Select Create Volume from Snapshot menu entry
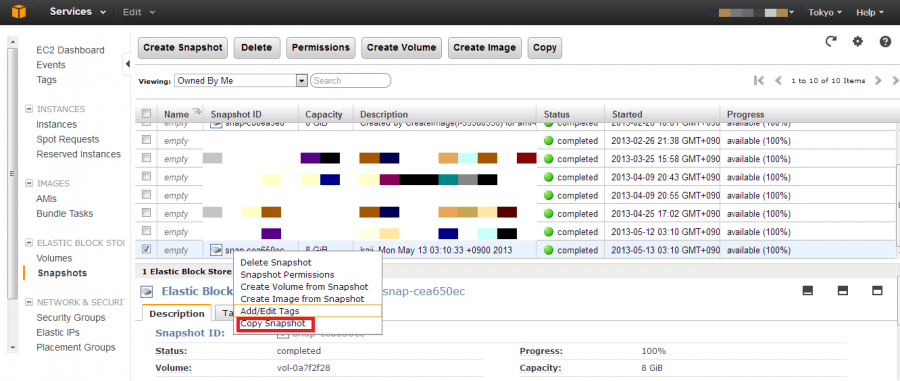This screenshot has height=381, width=900. (304, 286)
